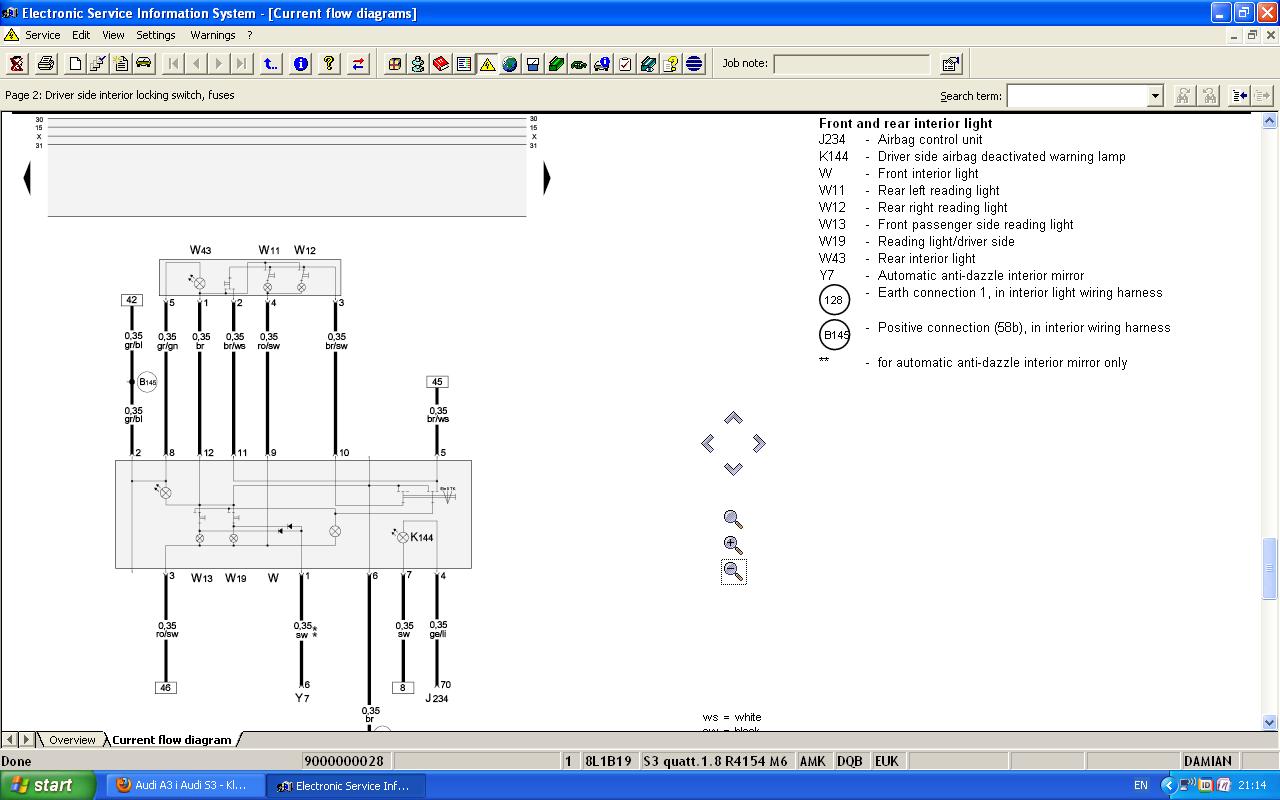Viewport: 1280px width, 800px height.
Task: Switch to Firefox Audi A3 taskbar window
Action: [x=186, y=785]
